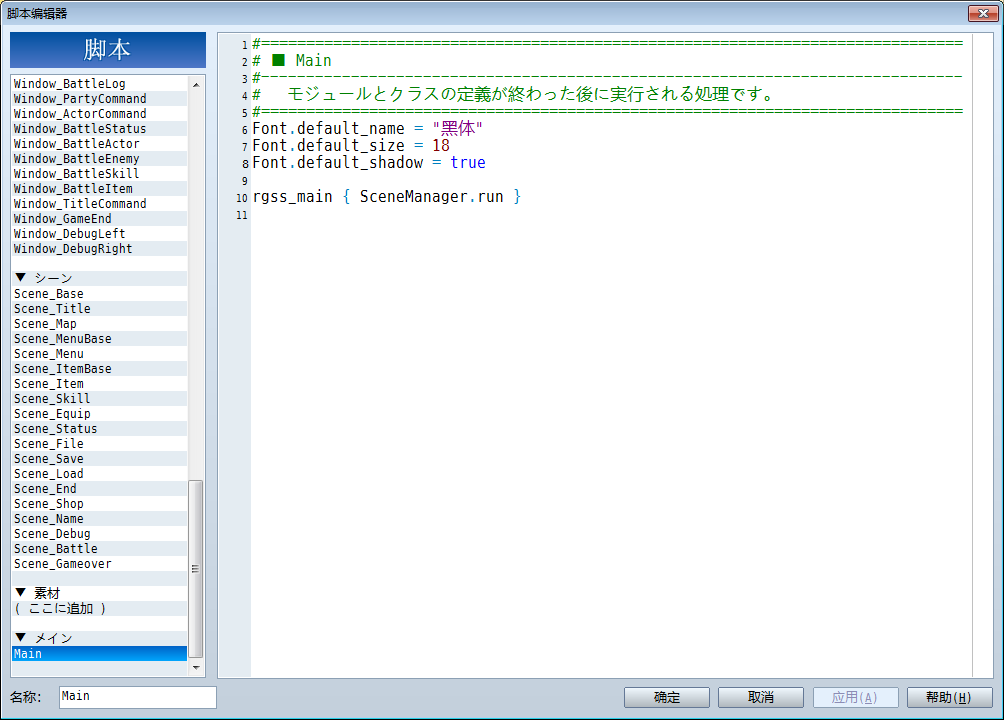Open the Window_BattleItem script
Screen dimensions: 1004x720
(x=99, y=188)
